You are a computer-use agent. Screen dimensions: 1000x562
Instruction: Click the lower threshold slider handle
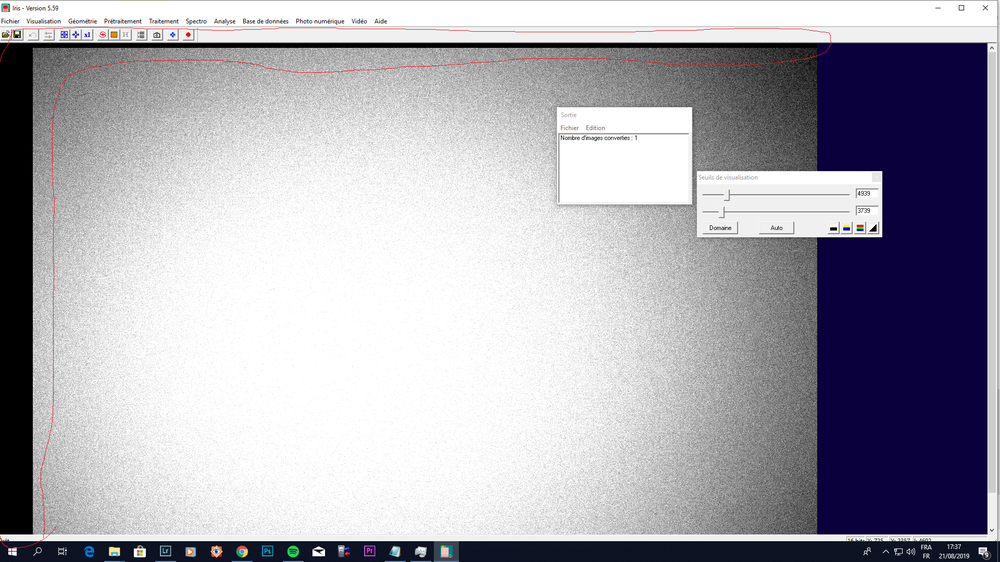[x=723, y=211]
